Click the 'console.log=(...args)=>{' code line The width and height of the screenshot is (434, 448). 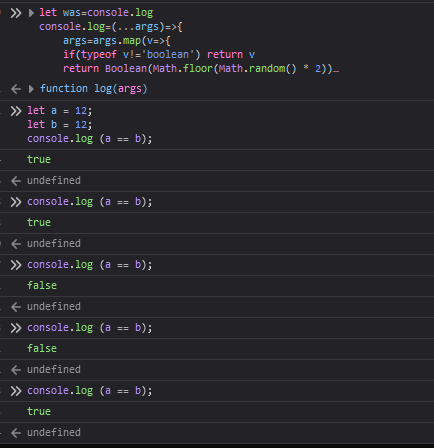(111, 27)
